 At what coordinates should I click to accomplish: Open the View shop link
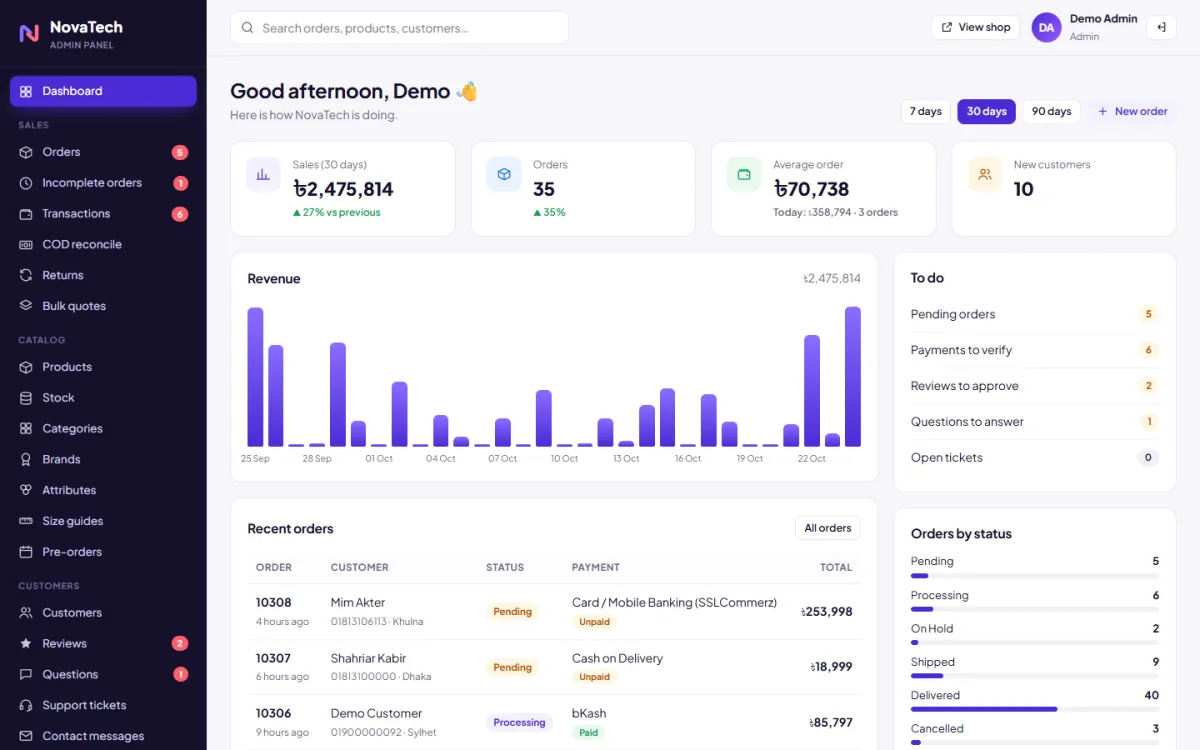click(x=975, y=28)
